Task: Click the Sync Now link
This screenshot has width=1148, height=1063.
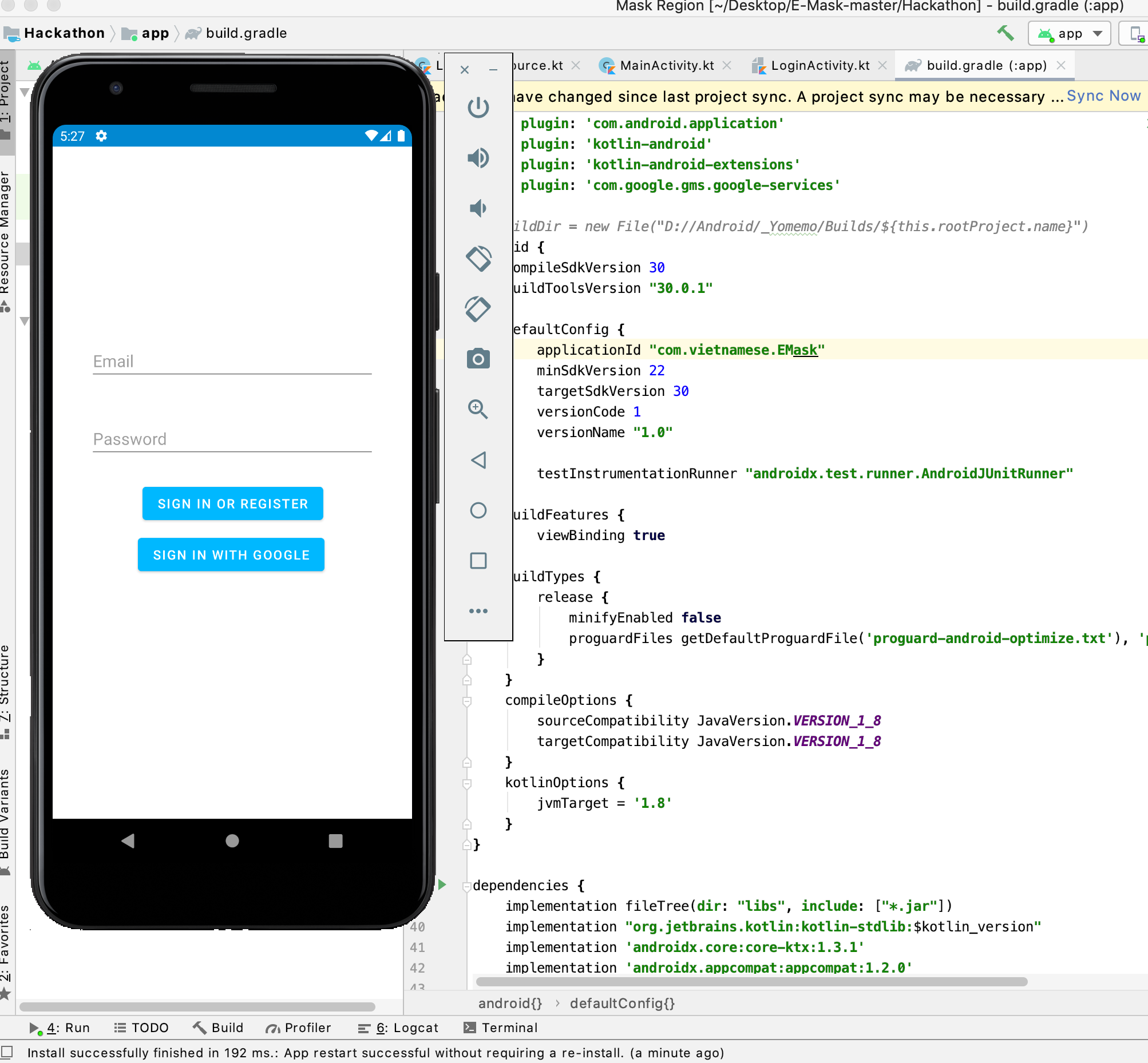Action: (1103, 96)
